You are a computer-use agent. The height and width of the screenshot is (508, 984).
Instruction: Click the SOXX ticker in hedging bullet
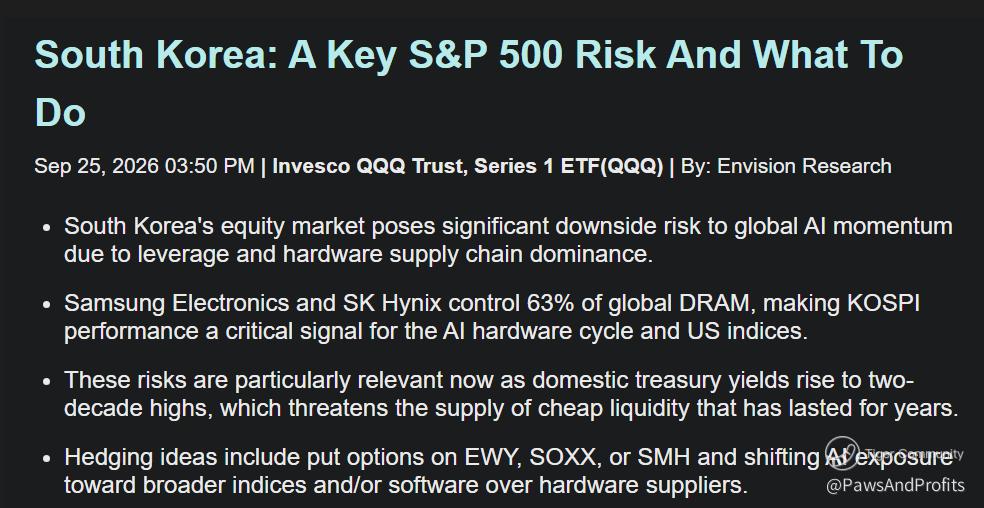coord(562,457)
